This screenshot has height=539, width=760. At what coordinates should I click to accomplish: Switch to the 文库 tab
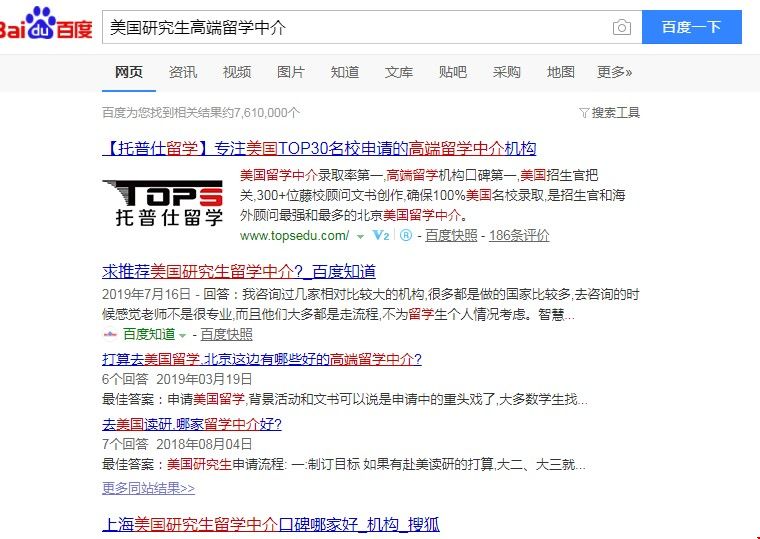398,72
